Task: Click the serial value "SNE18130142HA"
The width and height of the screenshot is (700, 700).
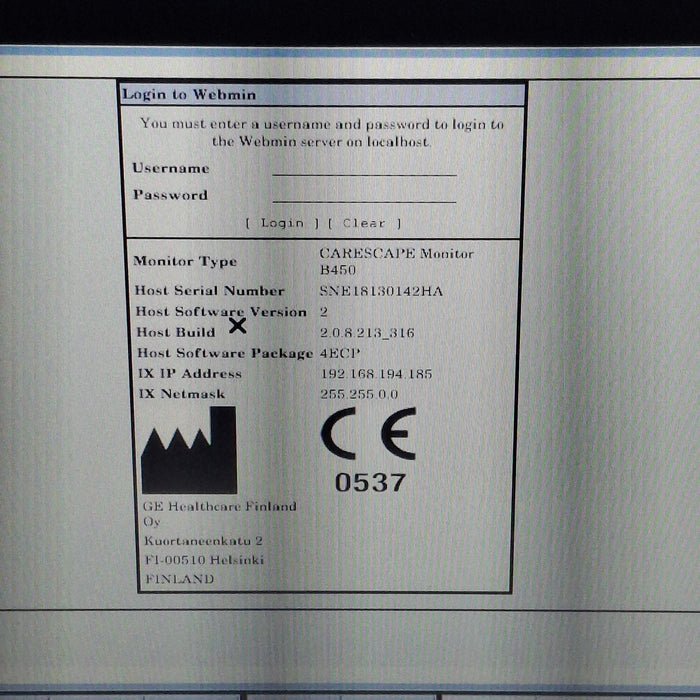Action: click(x=381, y=292)
